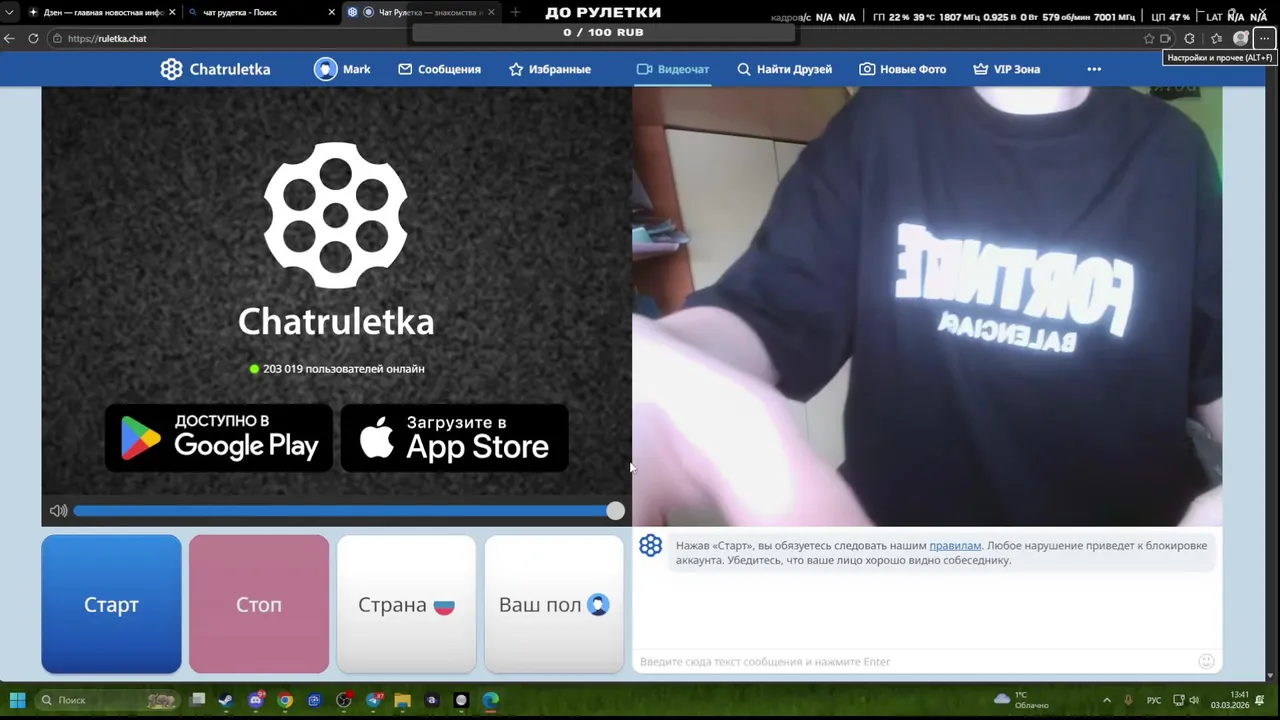1280x720 pixels.
Task: Click the chat message input field
Action: point(915,661)
